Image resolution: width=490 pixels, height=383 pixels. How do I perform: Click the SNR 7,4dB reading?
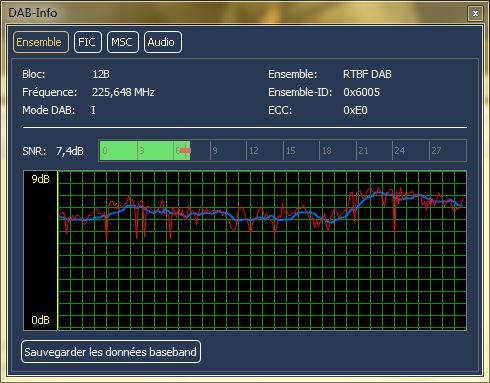(70, 151)
